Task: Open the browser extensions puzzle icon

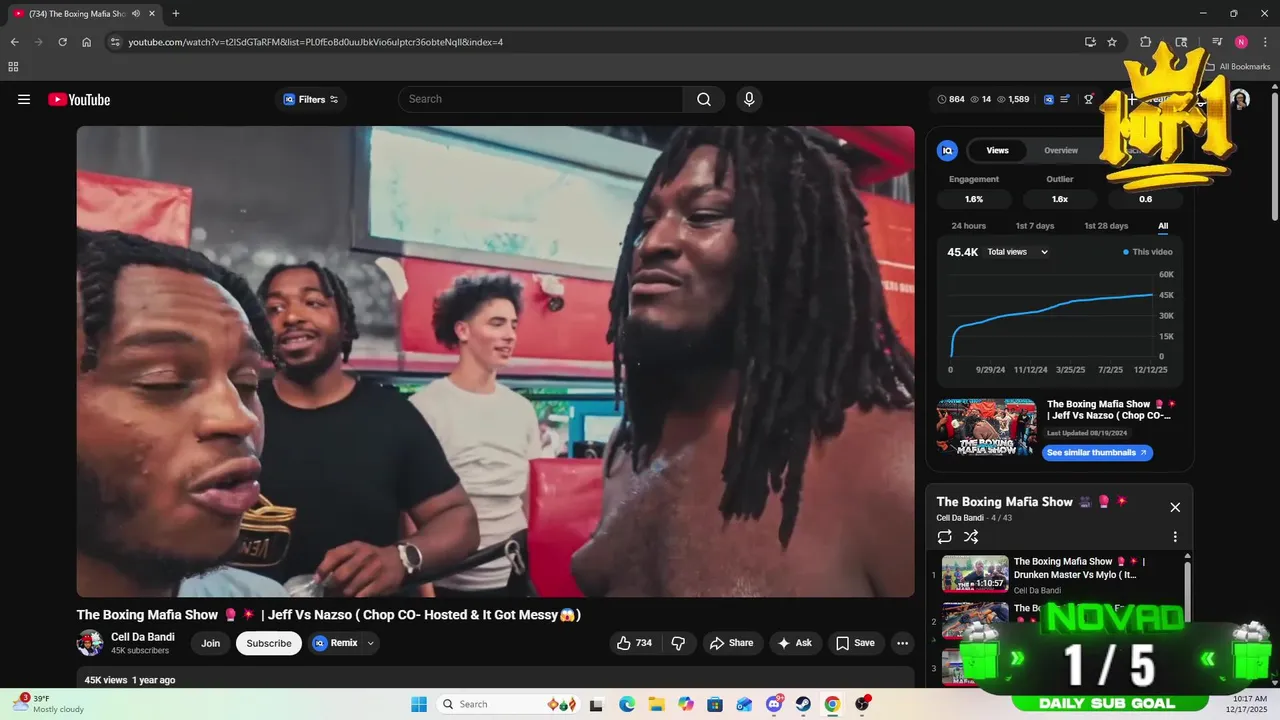Action: [1146, 42]
